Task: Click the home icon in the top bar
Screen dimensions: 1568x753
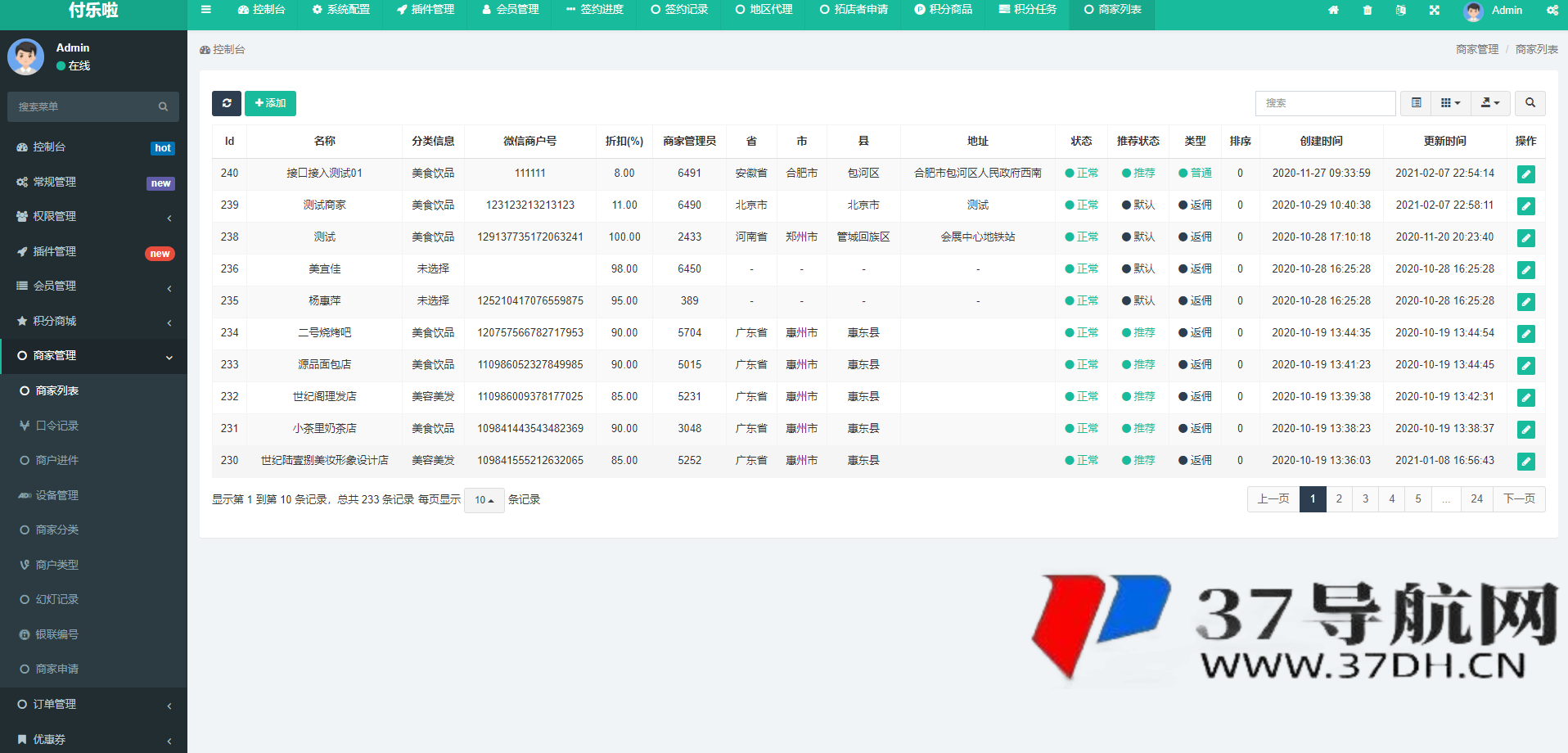Action: [x=1334, y=11]
